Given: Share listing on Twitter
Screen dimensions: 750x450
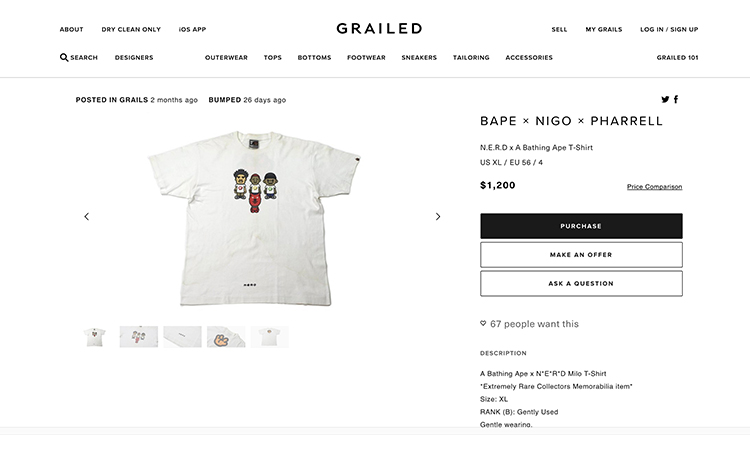Looking at the screenshot, I should (666, 100).
